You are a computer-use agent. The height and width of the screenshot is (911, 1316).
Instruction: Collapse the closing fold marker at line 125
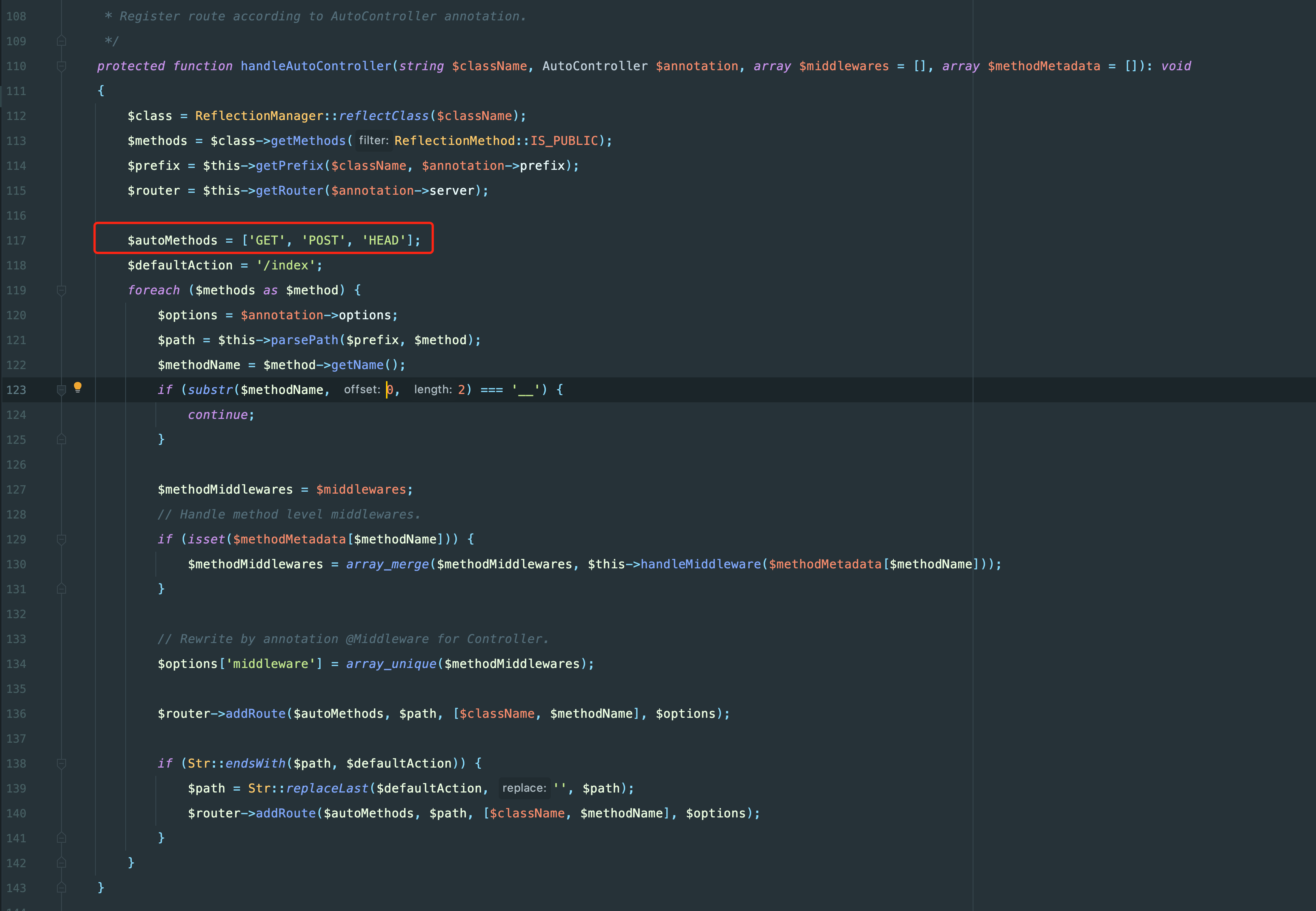61,440
